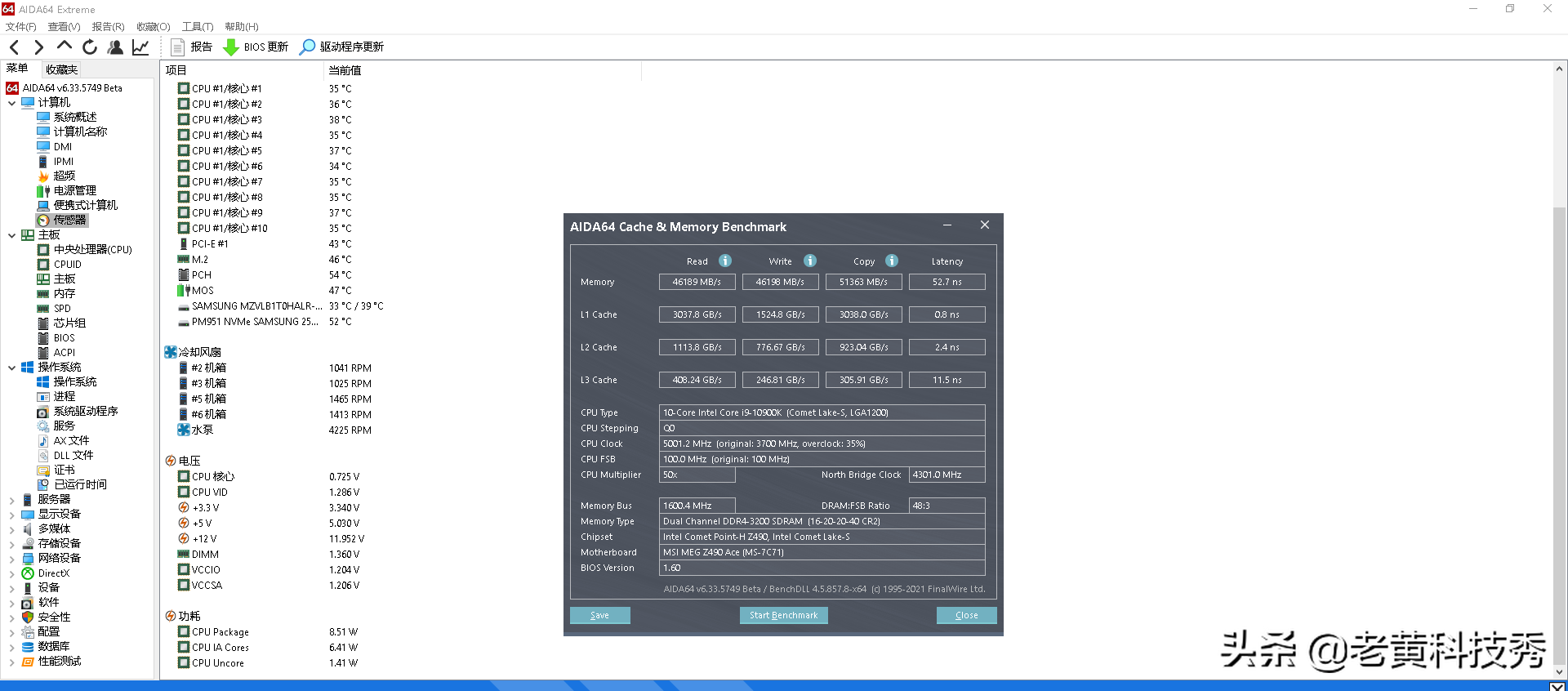The image size is (1568, 691).
Task: Click the Copy info icon in benchmark
Action: coord(892,261)
